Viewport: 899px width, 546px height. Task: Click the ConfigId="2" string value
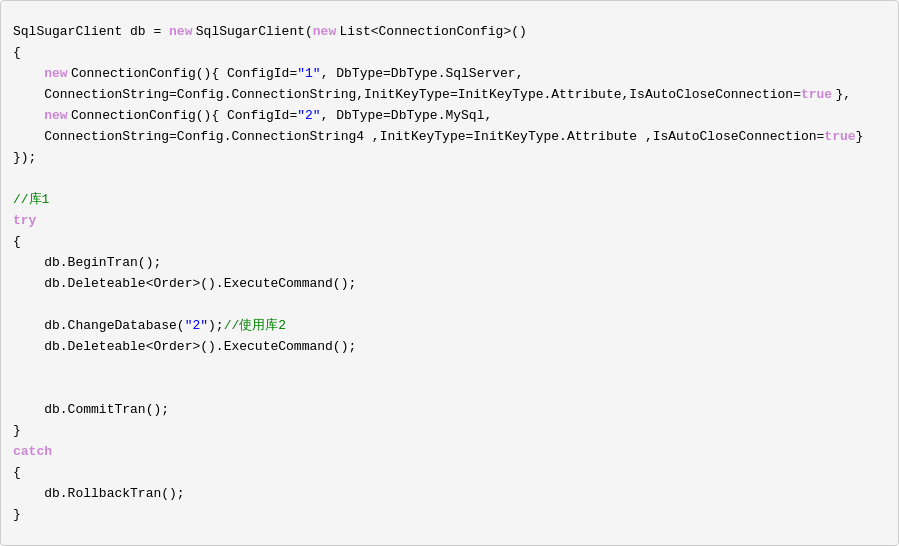pyautogui.click(x=308, y=116)
